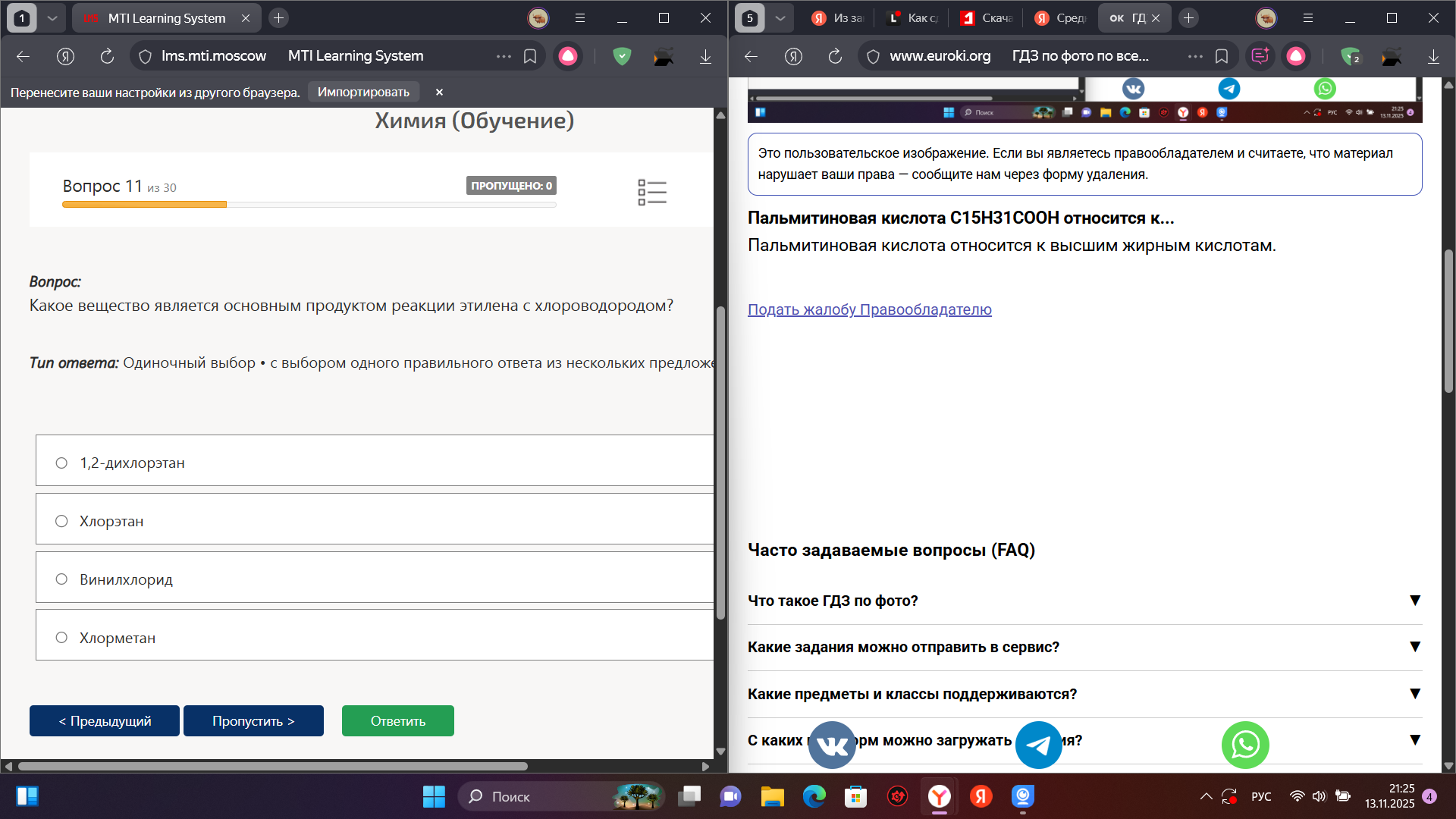
Task: Click question progress bar
Action: [x=309, y=205]
